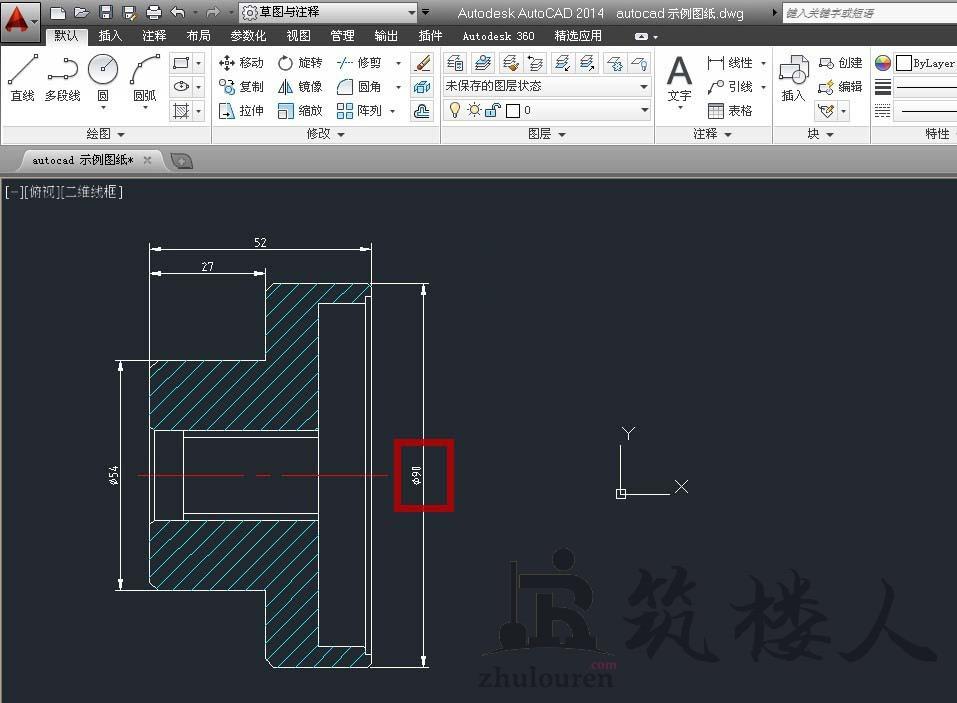This screenshot has width=957, height=703.
Task: Open the Array tool dropdown arrow
Action: [392, 111]
